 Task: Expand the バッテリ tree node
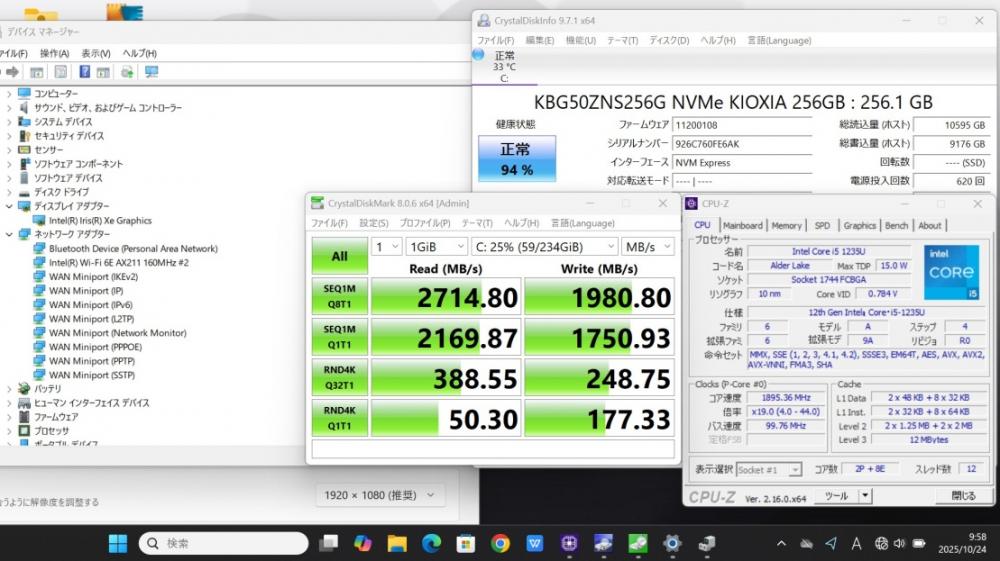click(x=9, y=389)
